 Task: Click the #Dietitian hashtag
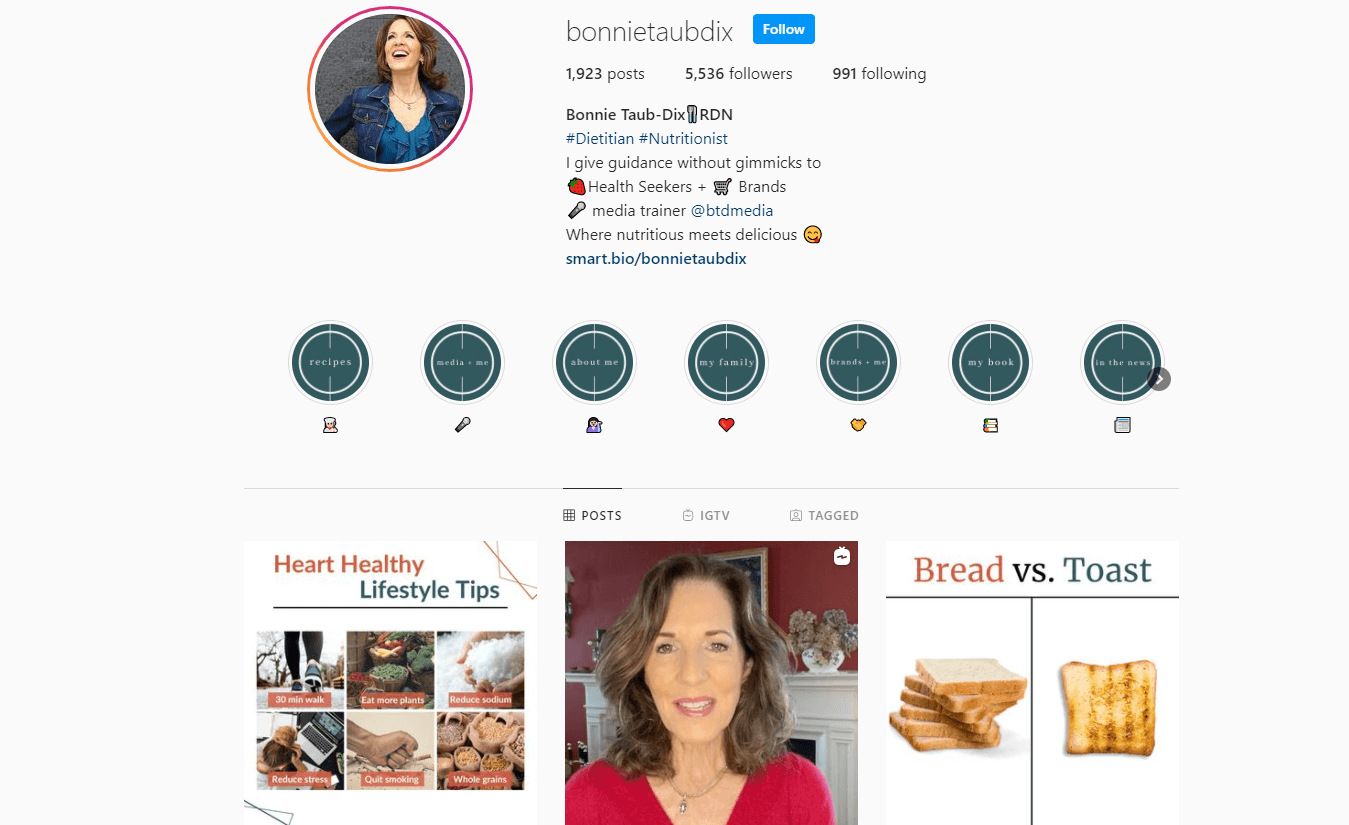pyautogui.click(x=600, y=138)
